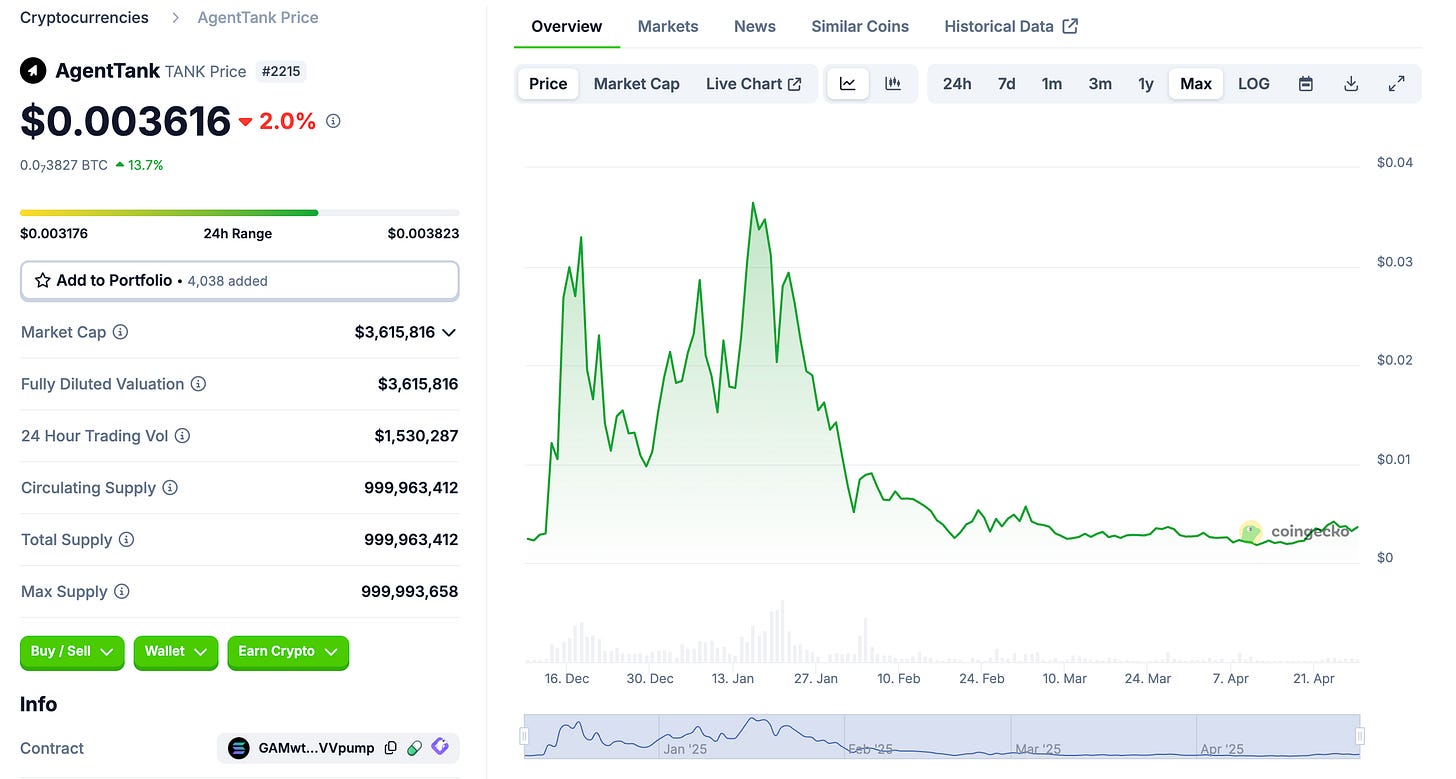Click the price line peak on chart
Viewport: 1456px width, 779px height.
coord(752,203)
